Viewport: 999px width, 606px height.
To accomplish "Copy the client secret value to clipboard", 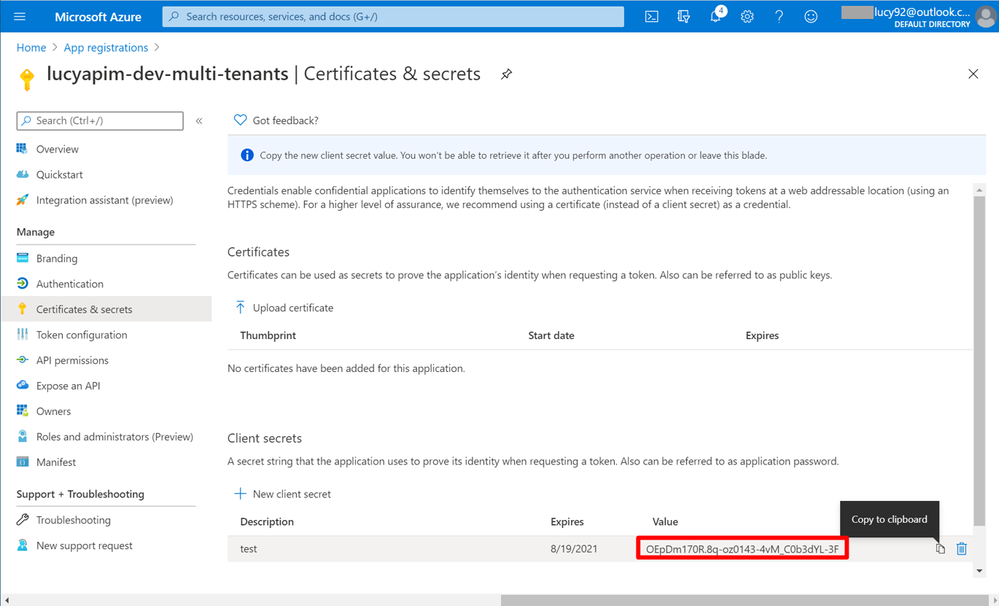I will point(940,549).
